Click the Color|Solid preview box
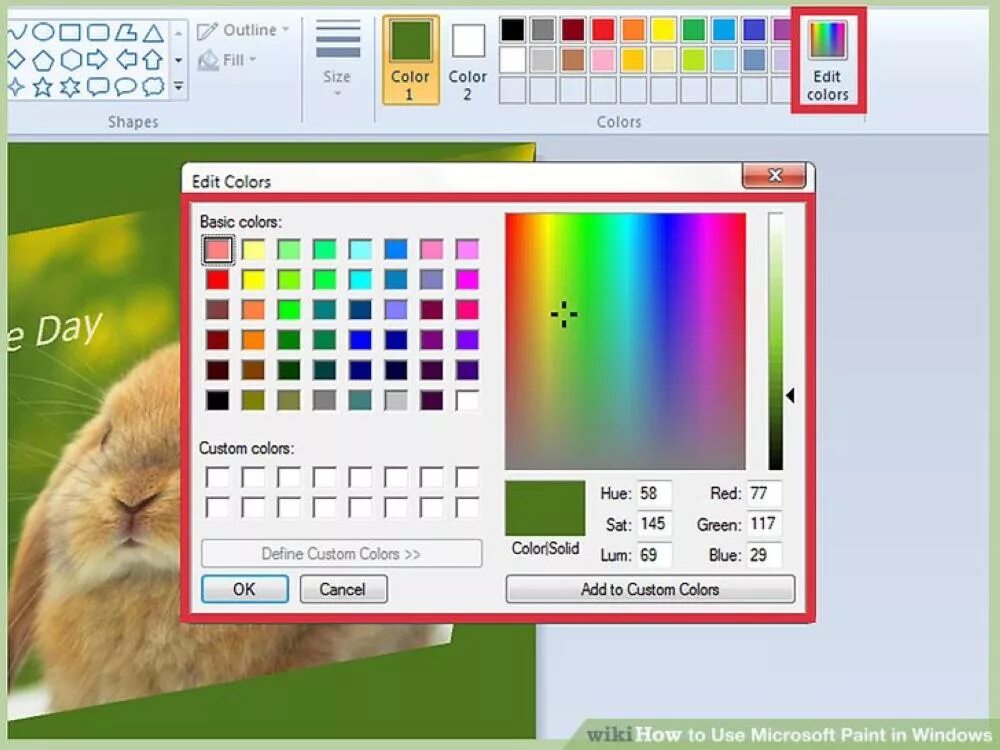 545,508
